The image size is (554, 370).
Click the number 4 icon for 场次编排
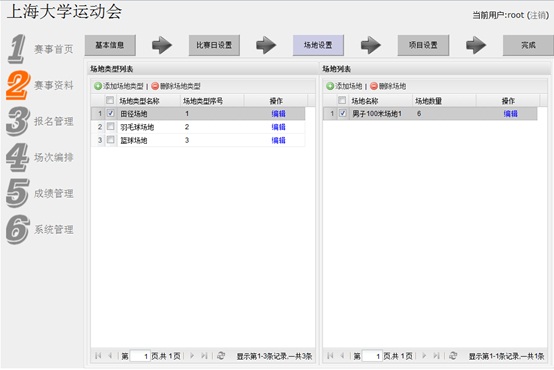[x=17, y=157]
